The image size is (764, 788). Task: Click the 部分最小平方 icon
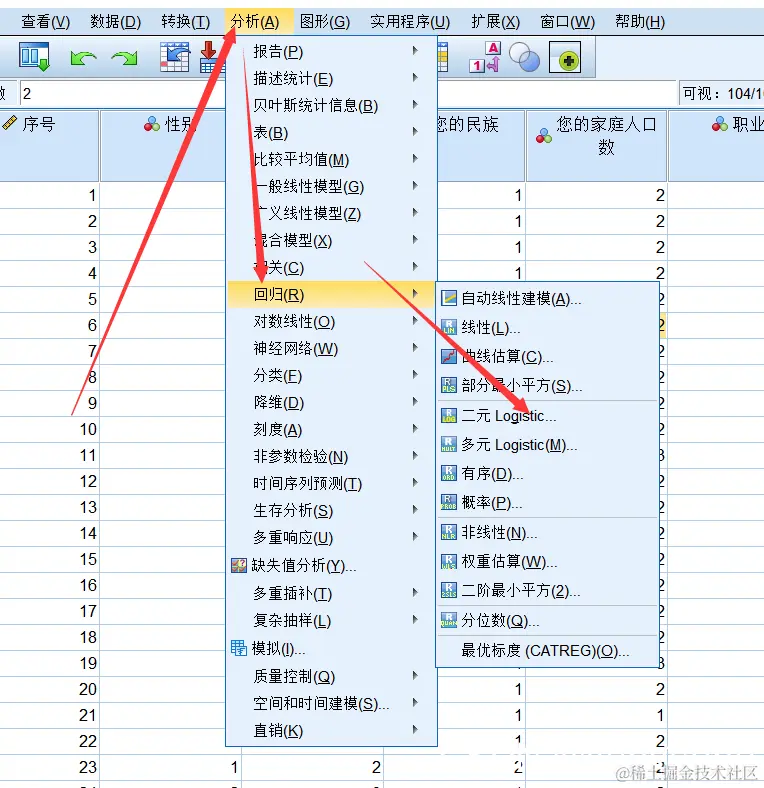pyautogui.click(x=449, y=385)
